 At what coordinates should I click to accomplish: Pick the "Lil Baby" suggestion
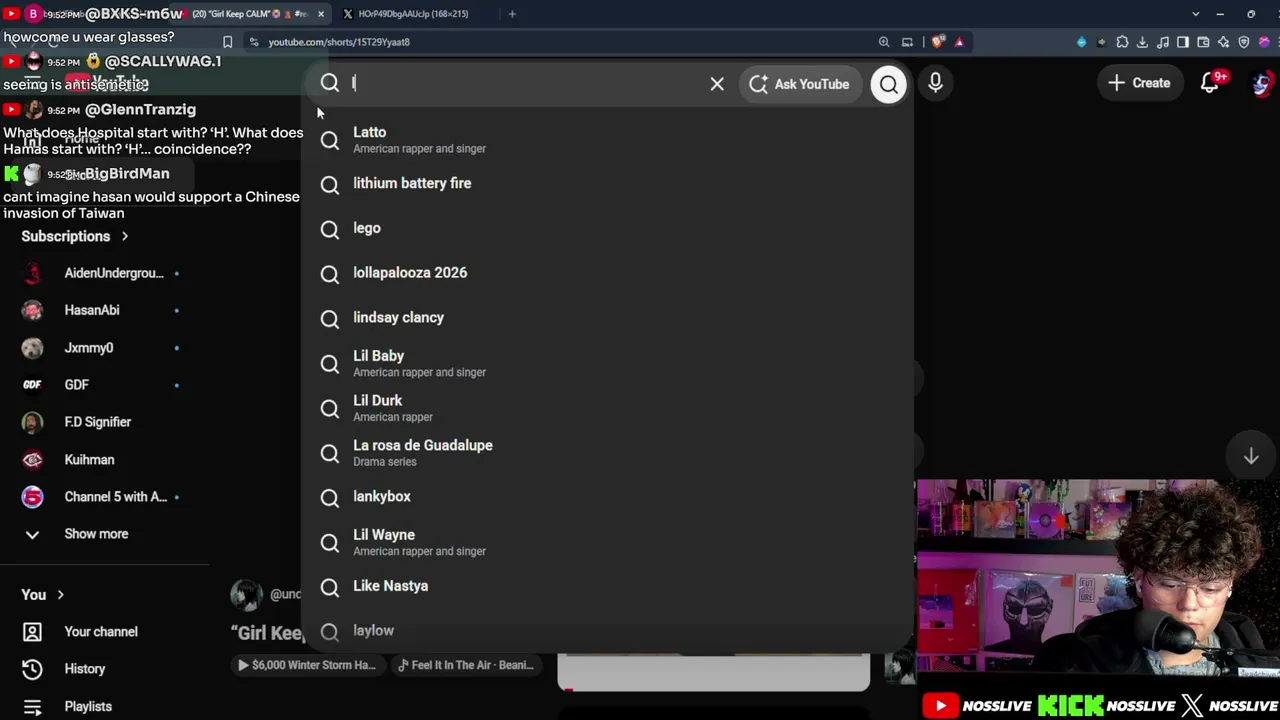608,363
